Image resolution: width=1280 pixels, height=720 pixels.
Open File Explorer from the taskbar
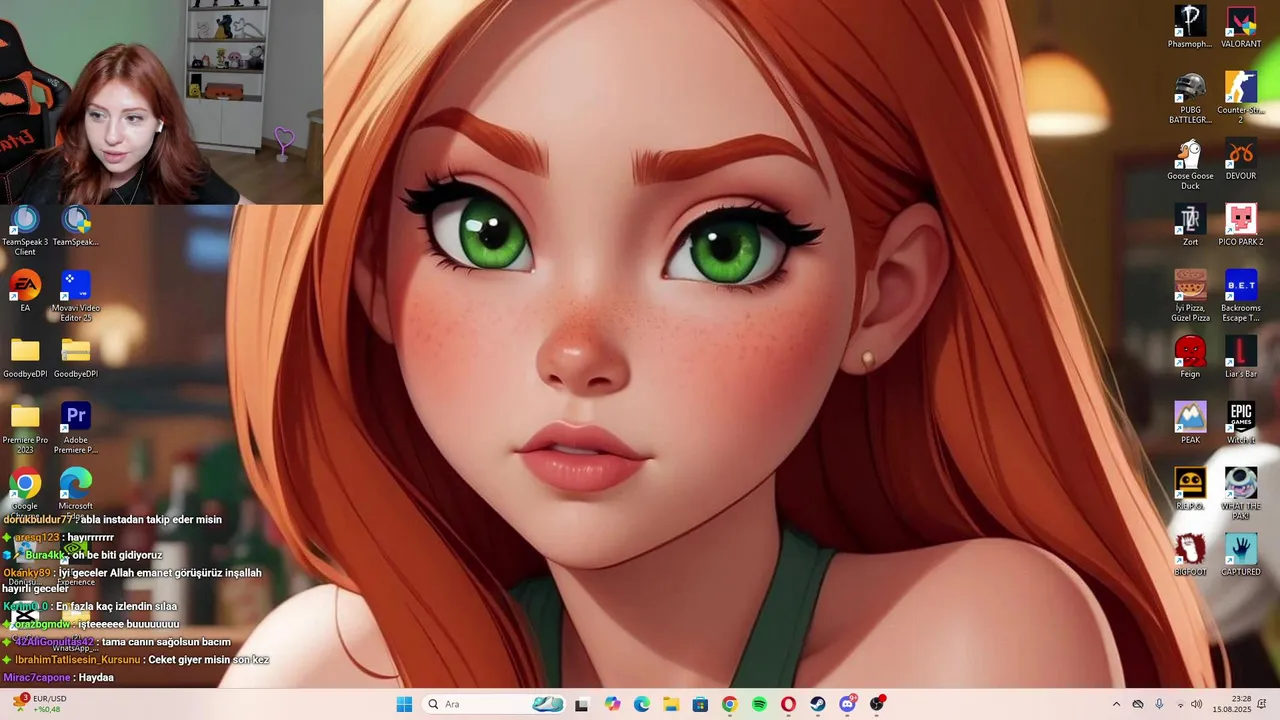coord(671,704)
